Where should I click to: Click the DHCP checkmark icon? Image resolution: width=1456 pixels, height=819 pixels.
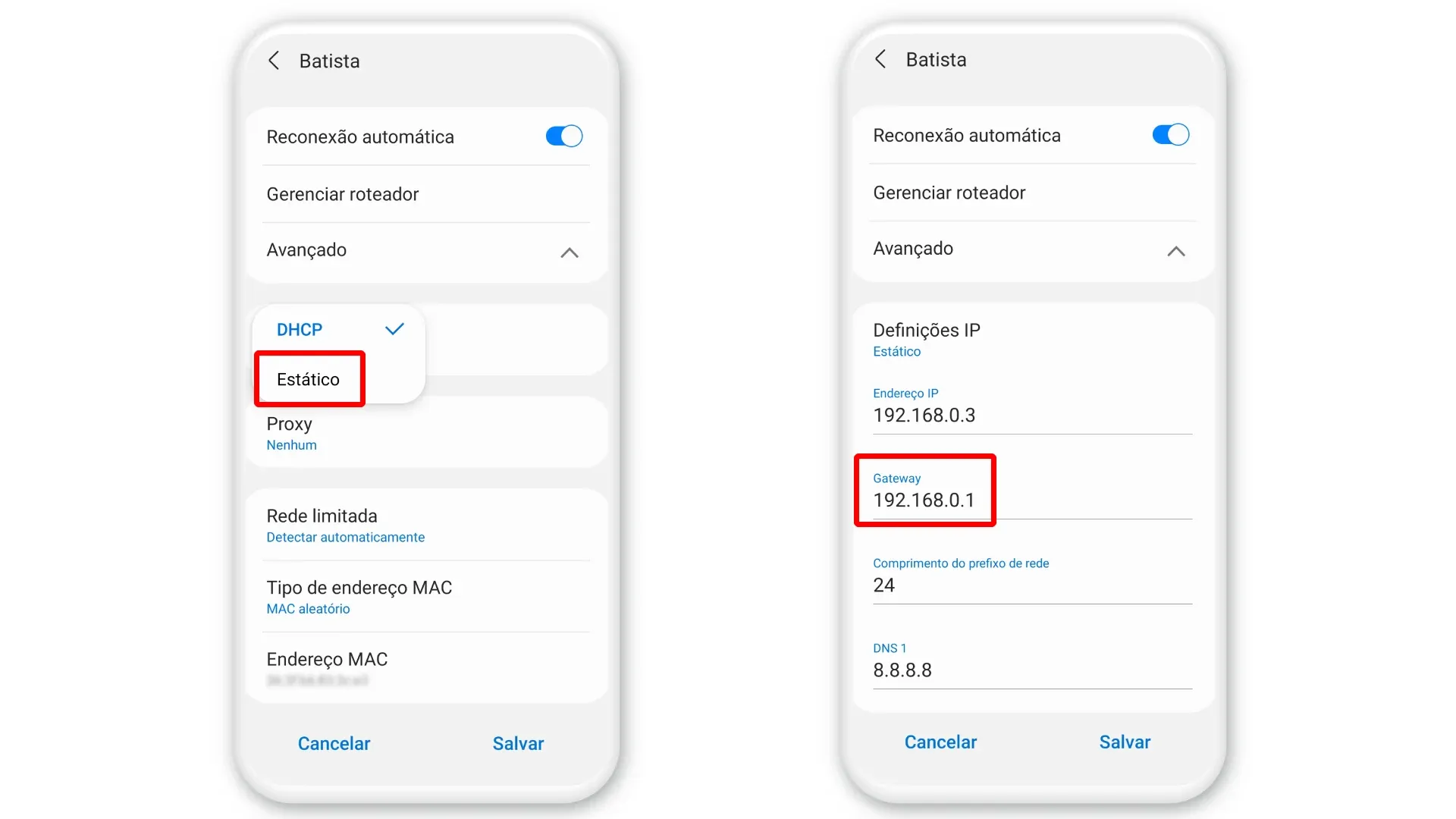[x=394, y=329]
